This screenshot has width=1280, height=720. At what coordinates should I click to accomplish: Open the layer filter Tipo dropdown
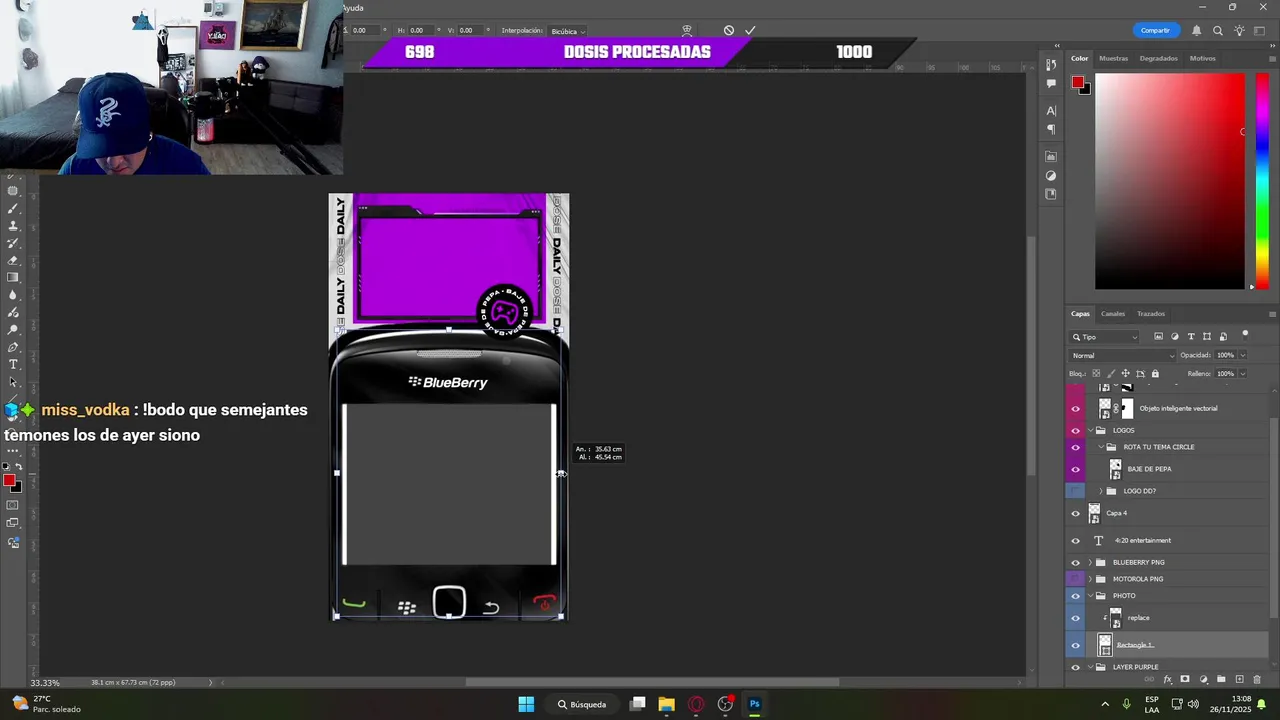(x=1104, y=337)
